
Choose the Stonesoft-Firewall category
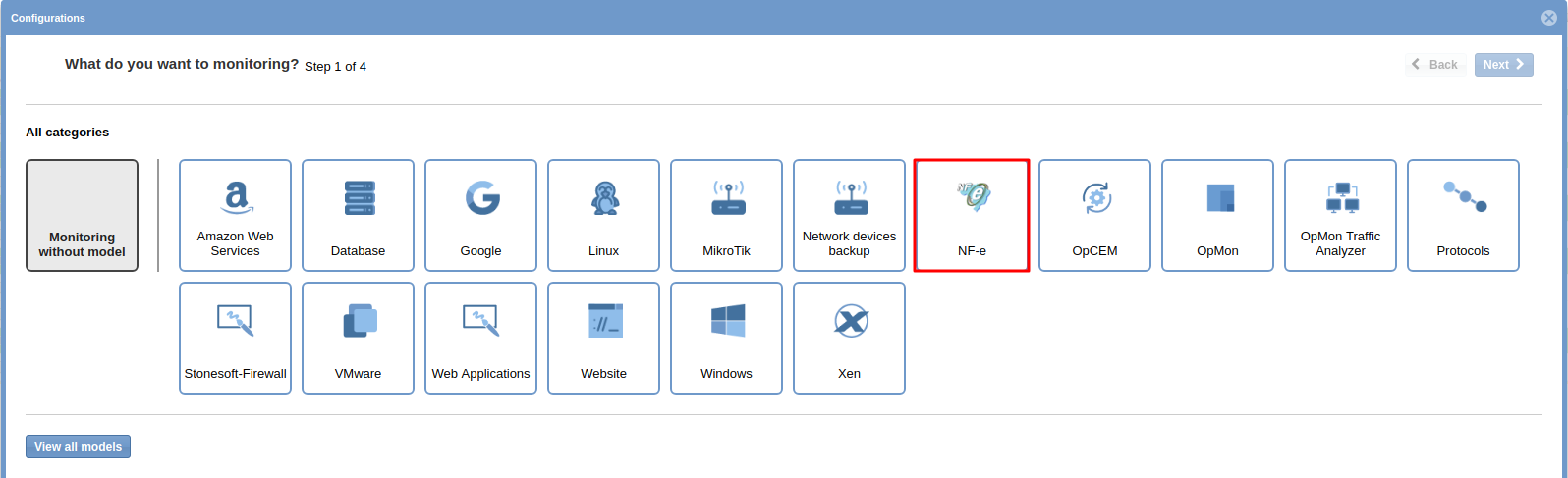[x=235, y=338]
